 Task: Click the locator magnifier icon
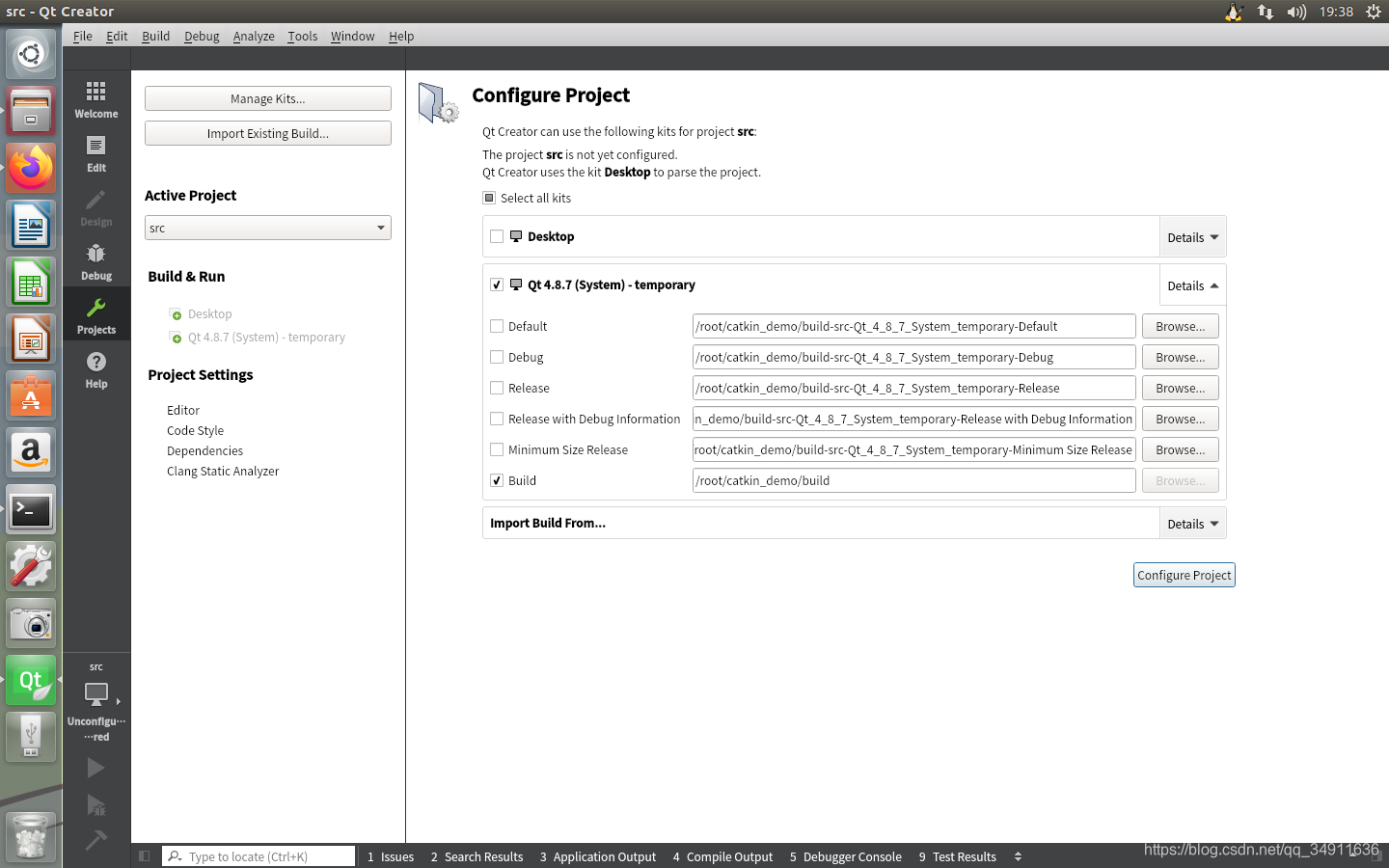(175, 856)
